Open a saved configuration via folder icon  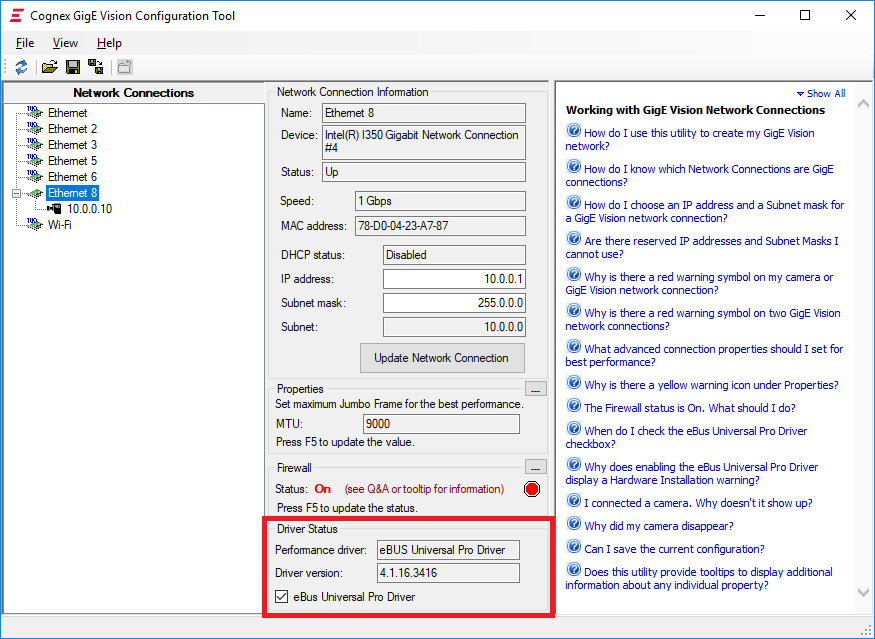pyautogui.click(x=48, y=66)
